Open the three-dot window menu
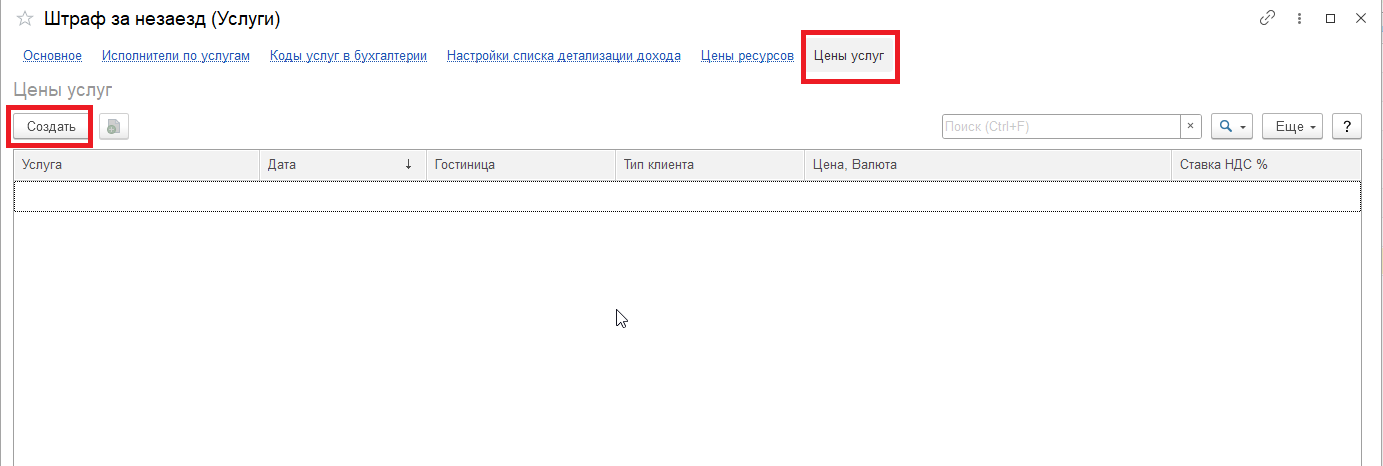The width and height of the screenshot is (1383, 466). tap(1299, 19)
